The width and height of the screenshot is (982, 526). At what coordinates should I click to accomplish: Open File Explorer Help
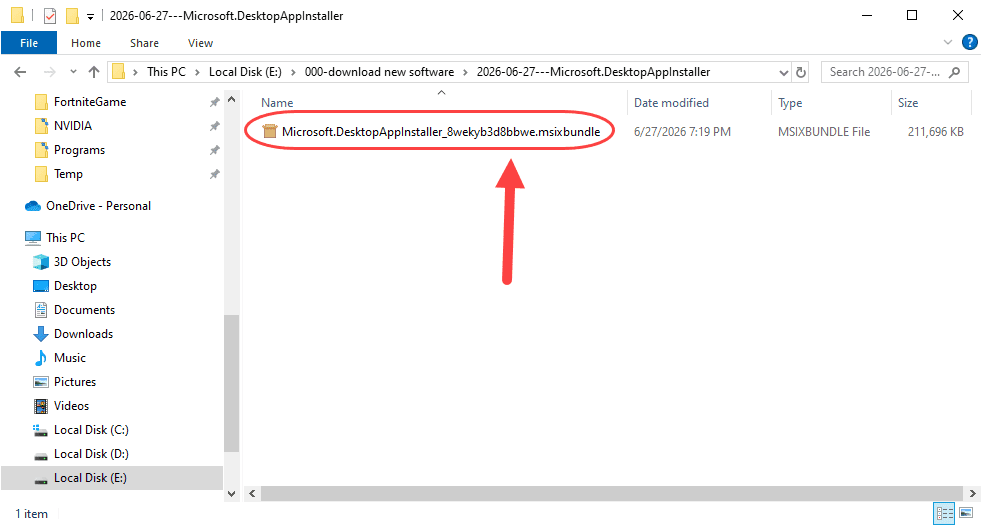tap(969, 43)
